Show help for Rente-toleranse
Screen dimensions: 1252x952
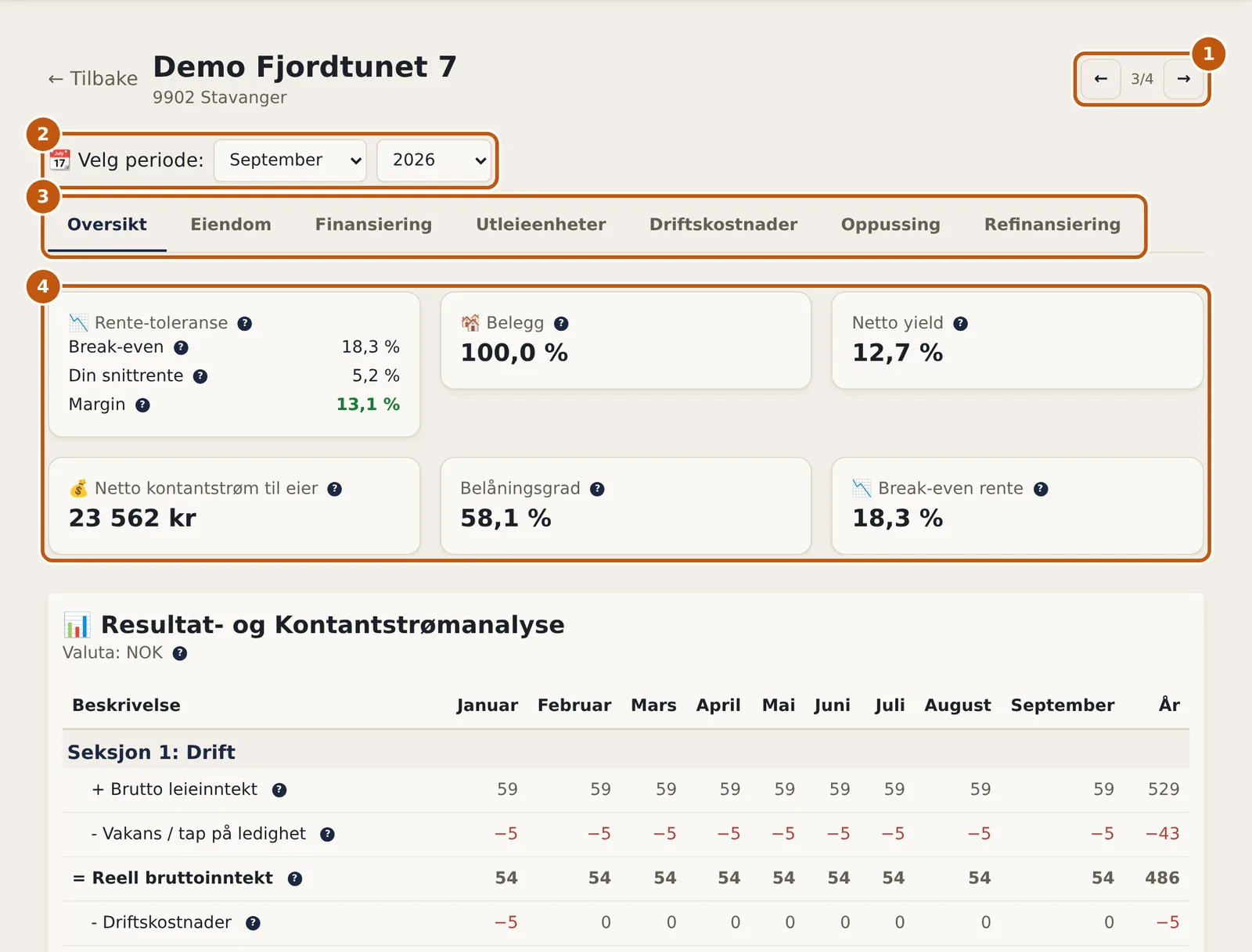(245, 324)
